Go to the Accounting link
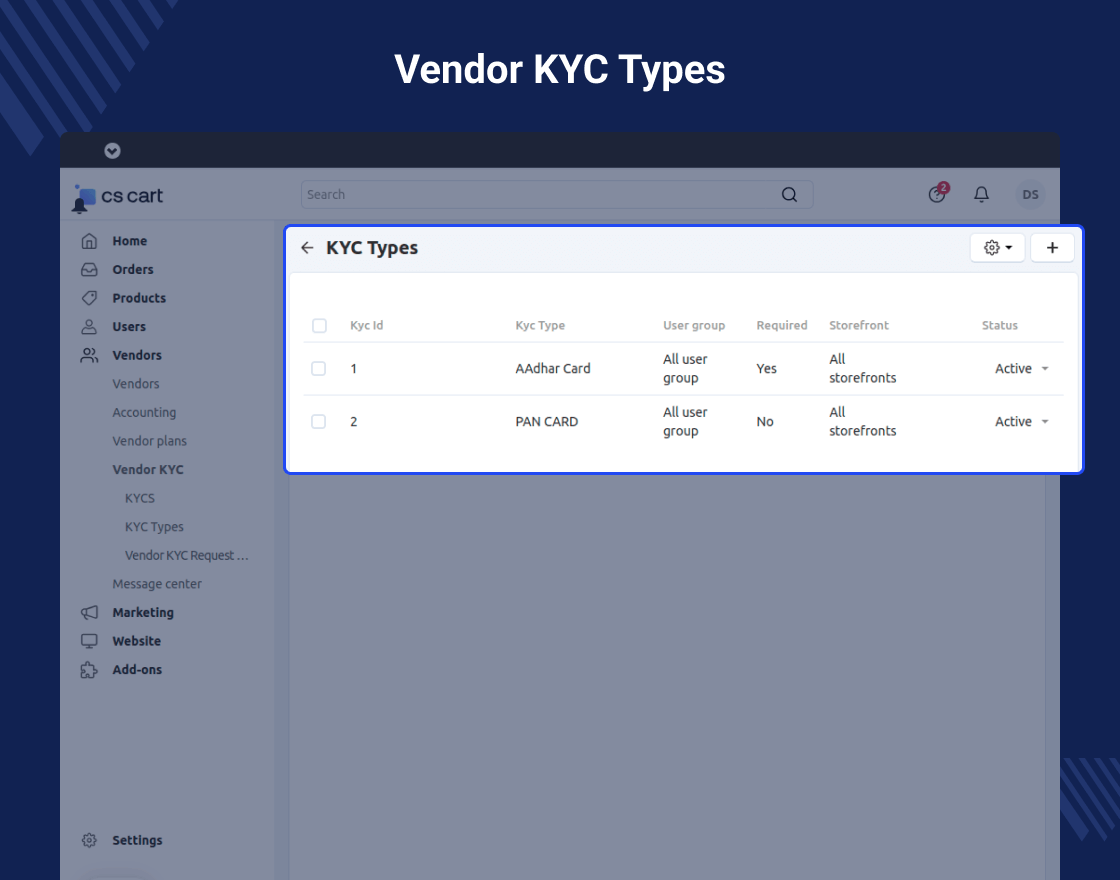 click(x=144, y=412)
